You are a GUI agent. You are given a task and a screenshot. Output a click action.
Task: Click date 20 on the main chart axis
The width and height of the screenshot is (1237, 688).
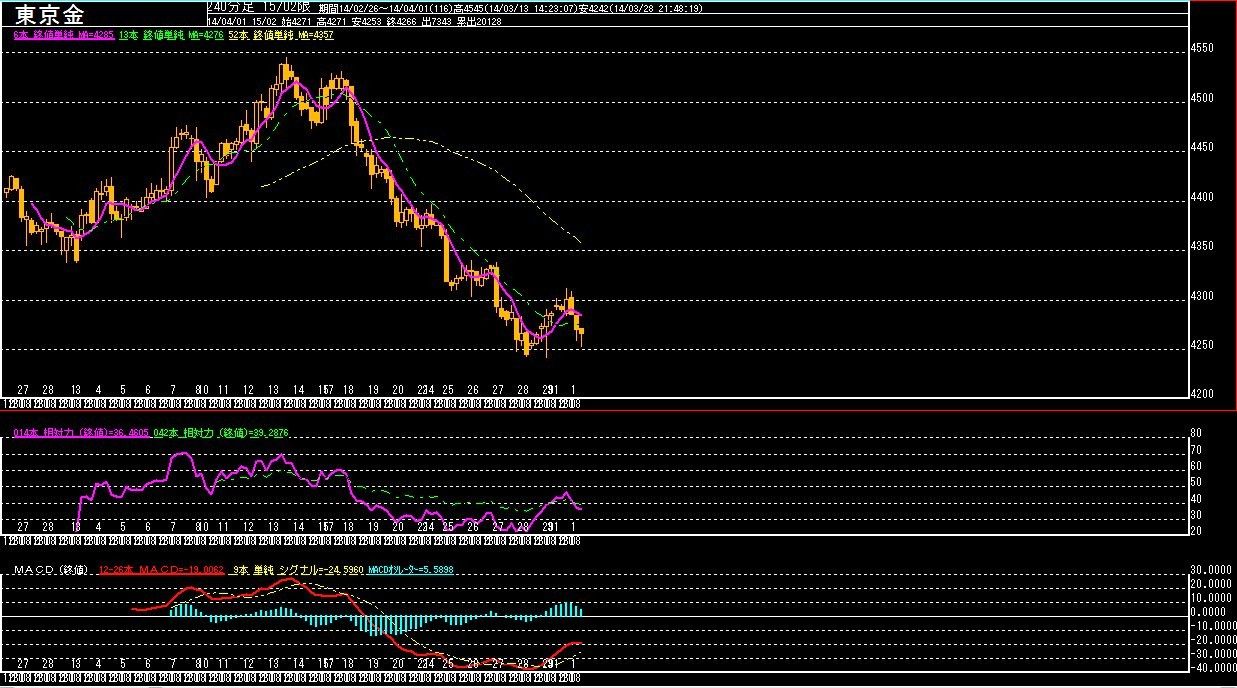click(x=397, y=389)
